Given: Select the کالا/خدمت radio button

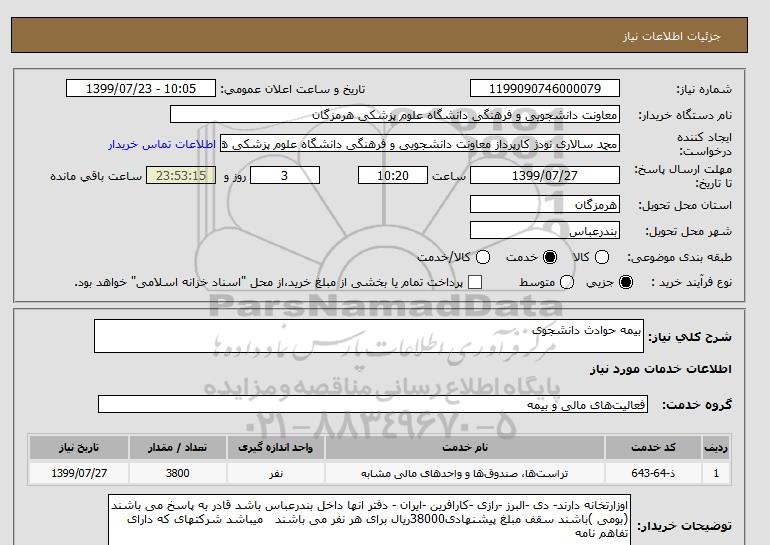Looking at the screenshot, I should click(483, 257).
